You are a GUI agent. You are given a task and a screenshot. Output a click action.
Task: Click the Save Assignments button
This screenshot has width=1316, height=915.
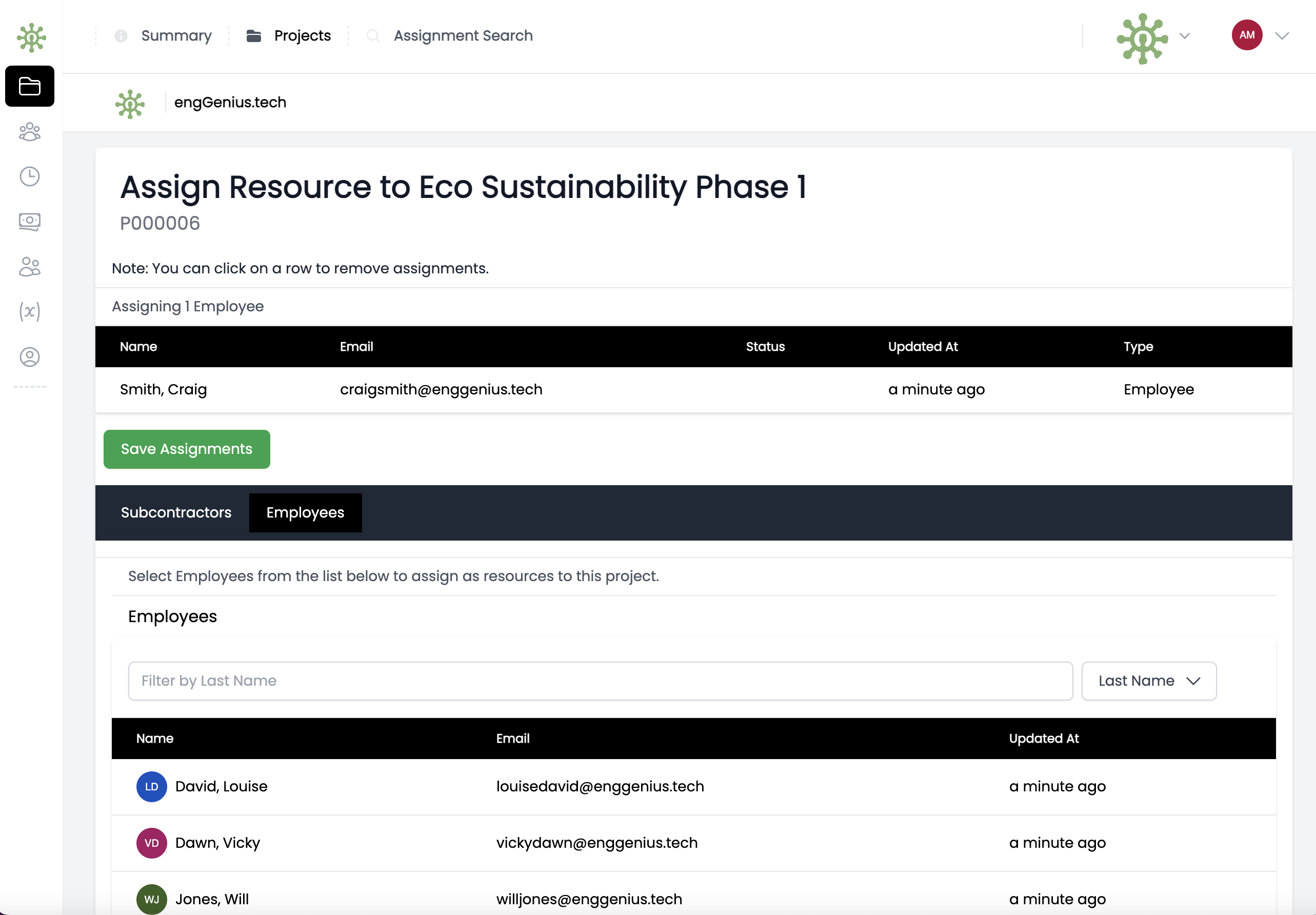coord(186,449)
